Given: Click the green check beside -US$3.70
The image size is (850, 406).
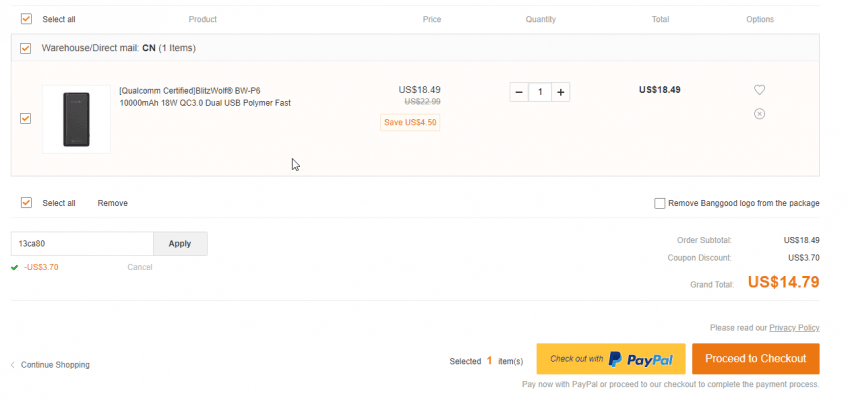Looking at the screenshot, I should pyautogui.click(x=15, y=267).
